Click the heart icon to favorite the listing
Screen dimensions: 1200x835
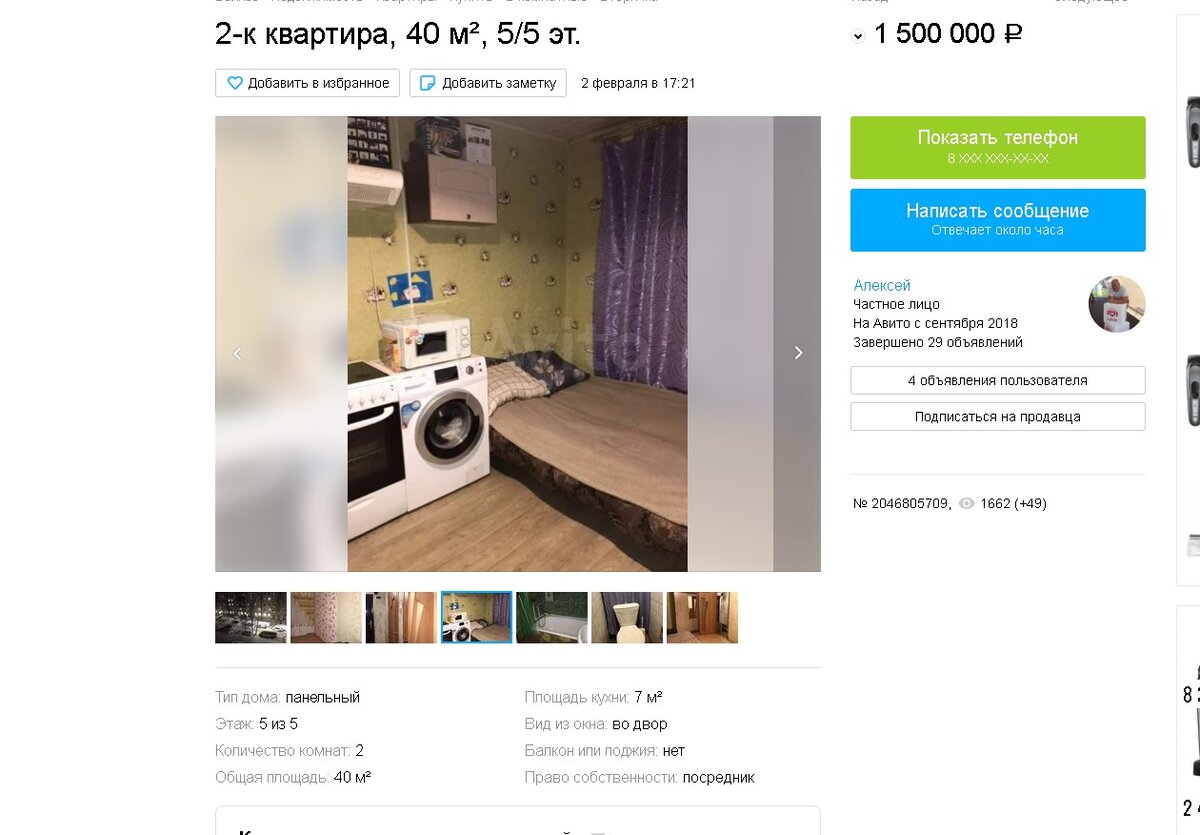[x=235, y=83]
